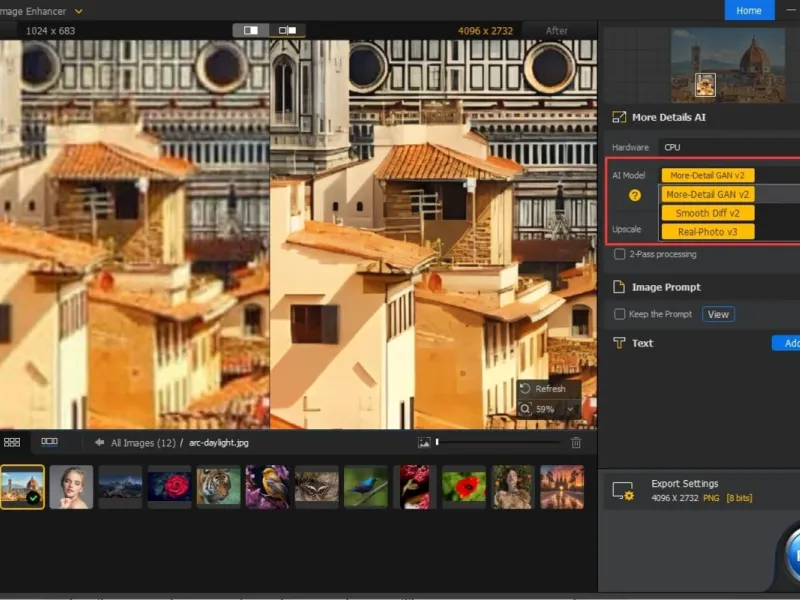Screen dimensions: 800x600
Task: Switch to grid thumbnail view icon
Action: (x=12, y=442)
